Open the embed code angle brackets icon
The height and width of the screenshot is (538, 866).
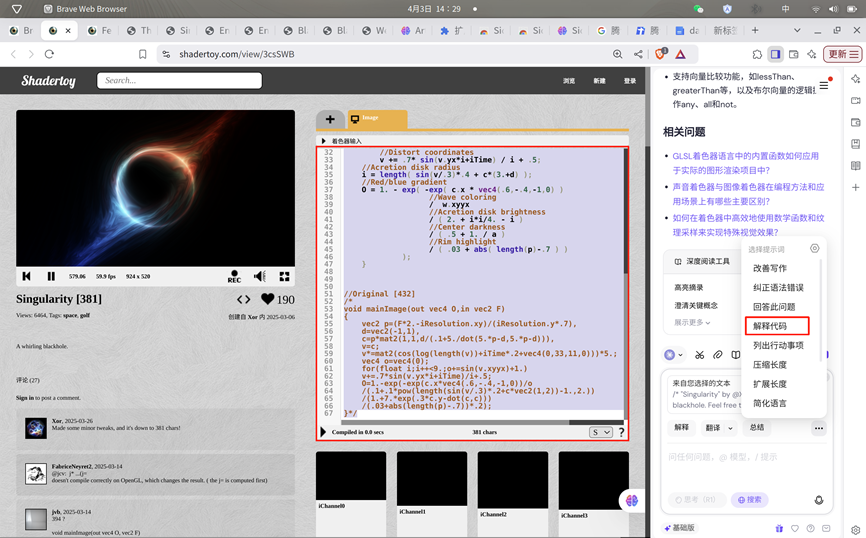pos(243,299)
